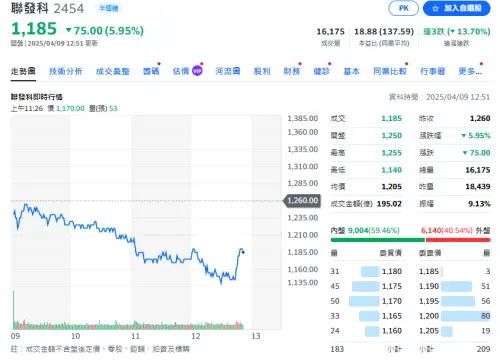Screen dimensions: 500x360
Task: Click the 半導體 industry tag
Action: [109, 8]
